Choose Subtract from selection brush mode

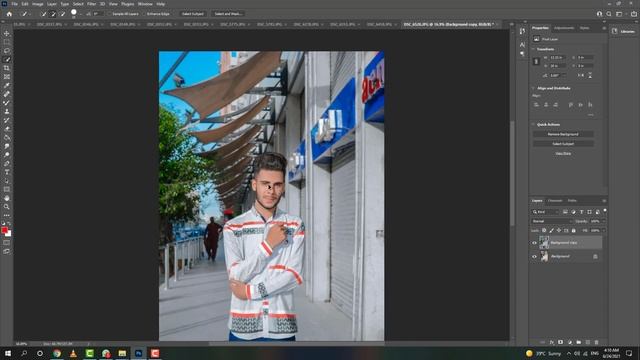pyautogui.click(x=62, y=14)
